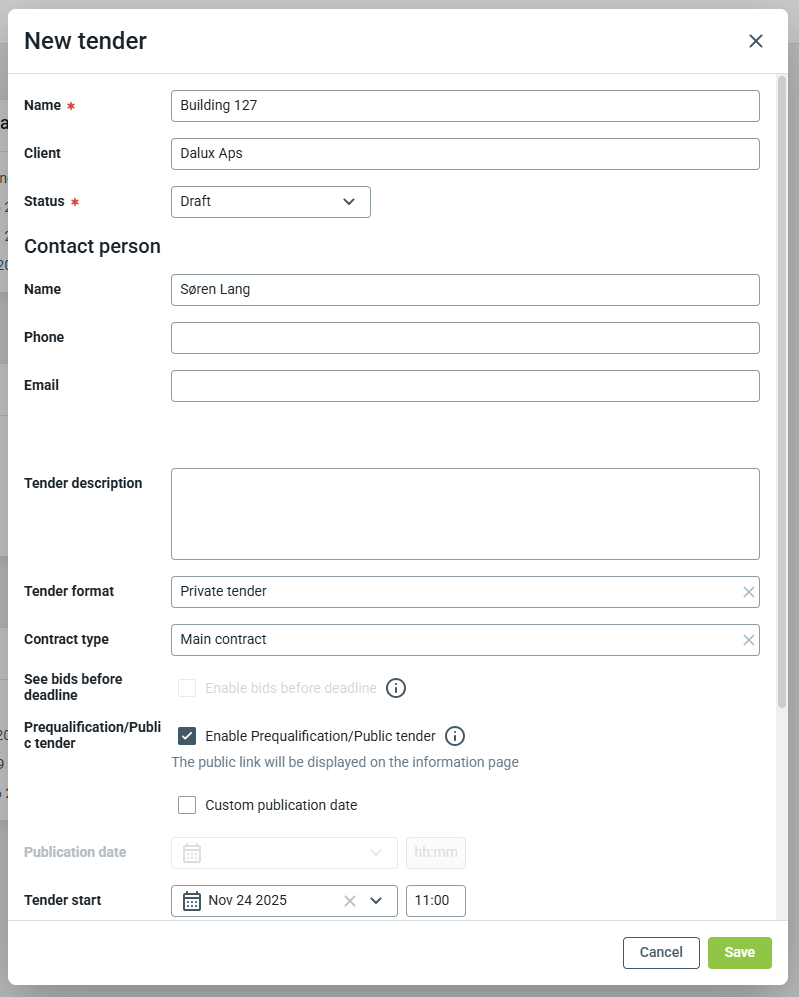The image size is (799, 997).
Task: Clear the Tender format field value
Action: tap(748, 592)
